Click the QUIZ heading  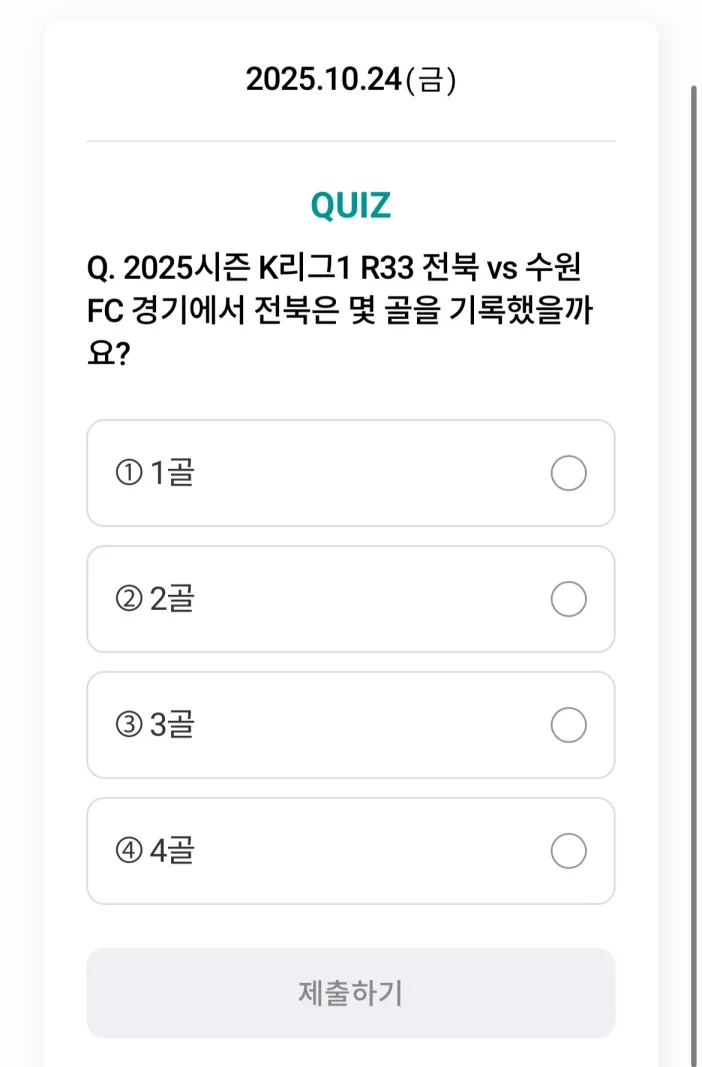(x=351, y=204)
